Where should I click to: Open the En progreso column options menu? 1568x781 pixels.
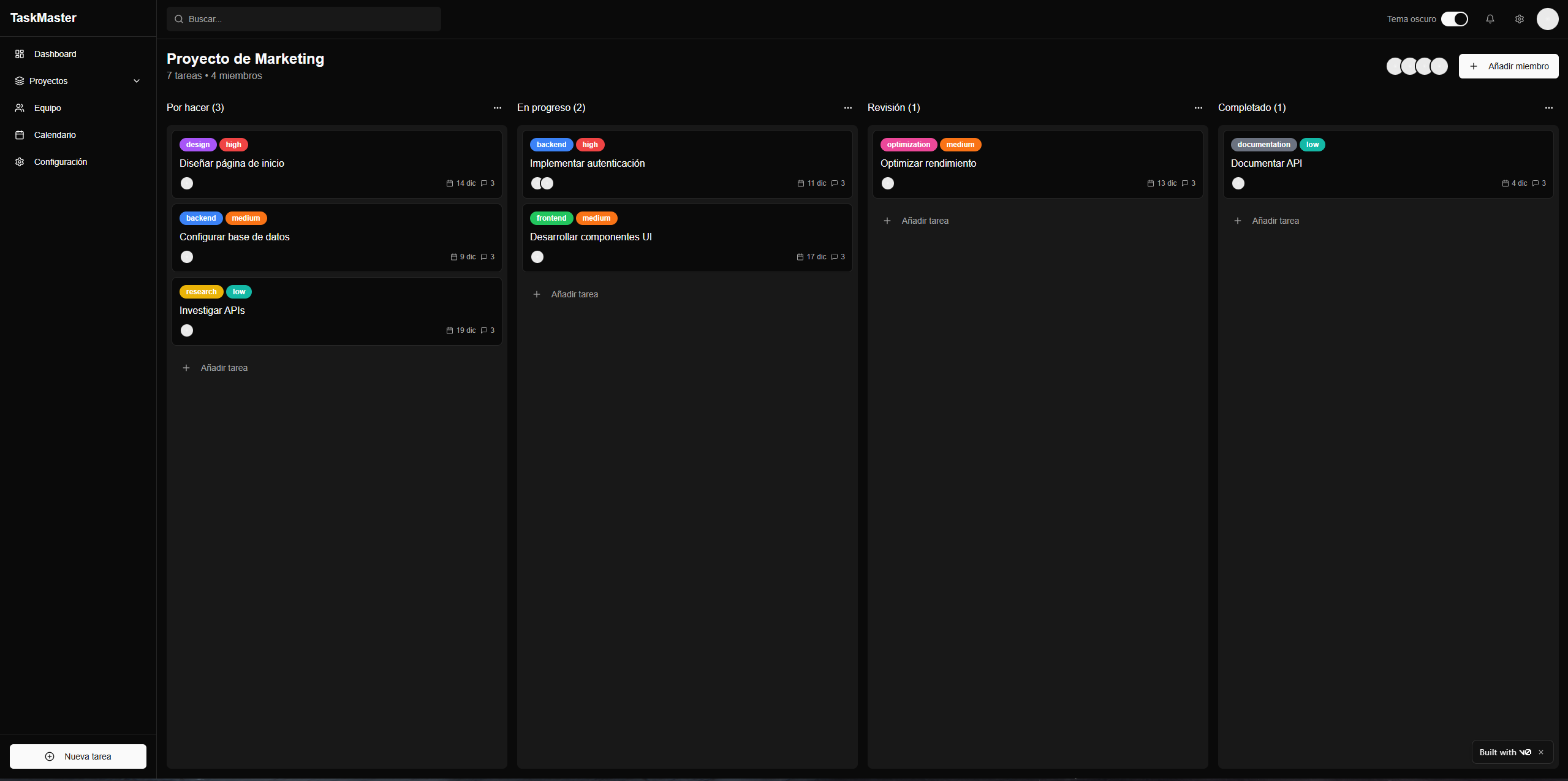847,108
